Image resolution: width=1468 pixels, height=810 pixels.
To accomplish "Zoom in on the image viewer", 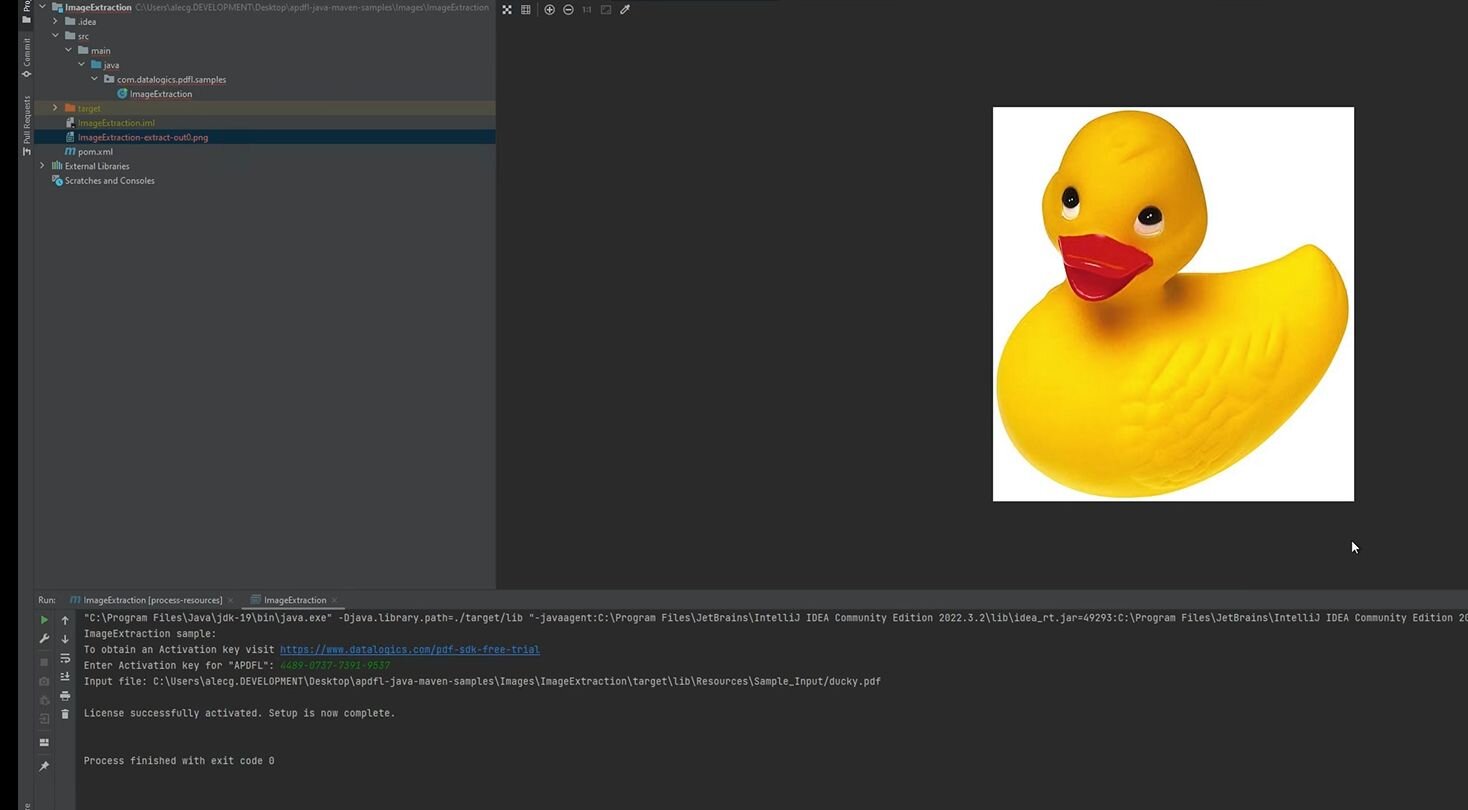I will tap(549, 10).
